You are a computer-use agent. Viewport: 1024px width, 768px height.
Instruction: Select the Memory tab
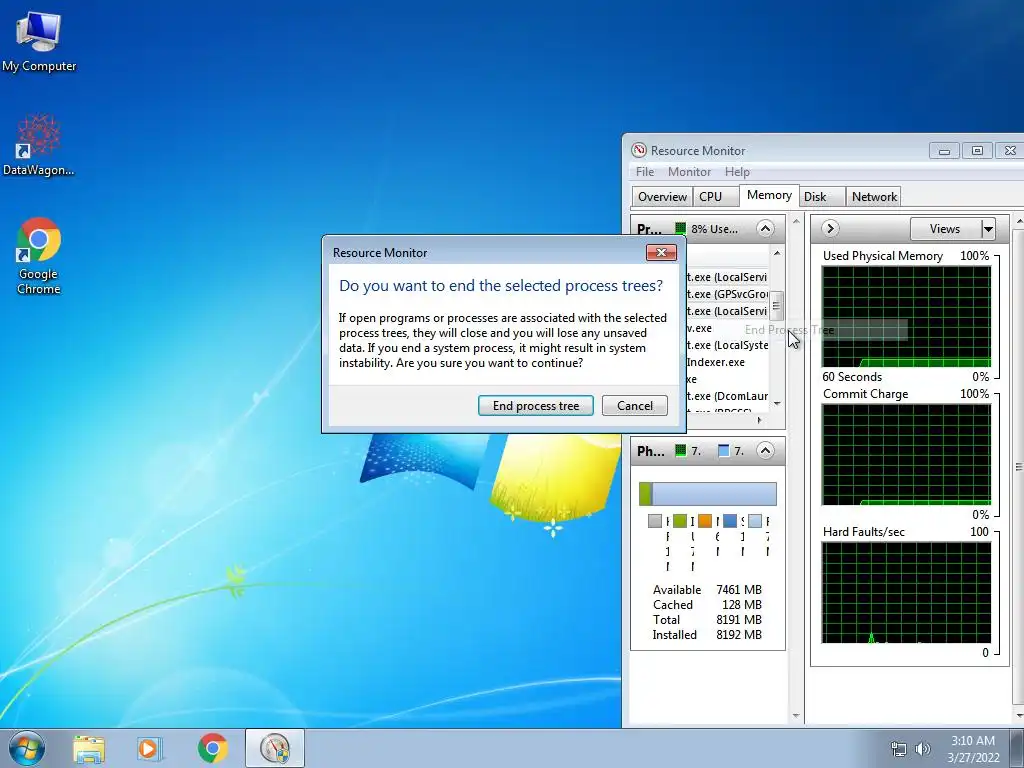point(769,195)
